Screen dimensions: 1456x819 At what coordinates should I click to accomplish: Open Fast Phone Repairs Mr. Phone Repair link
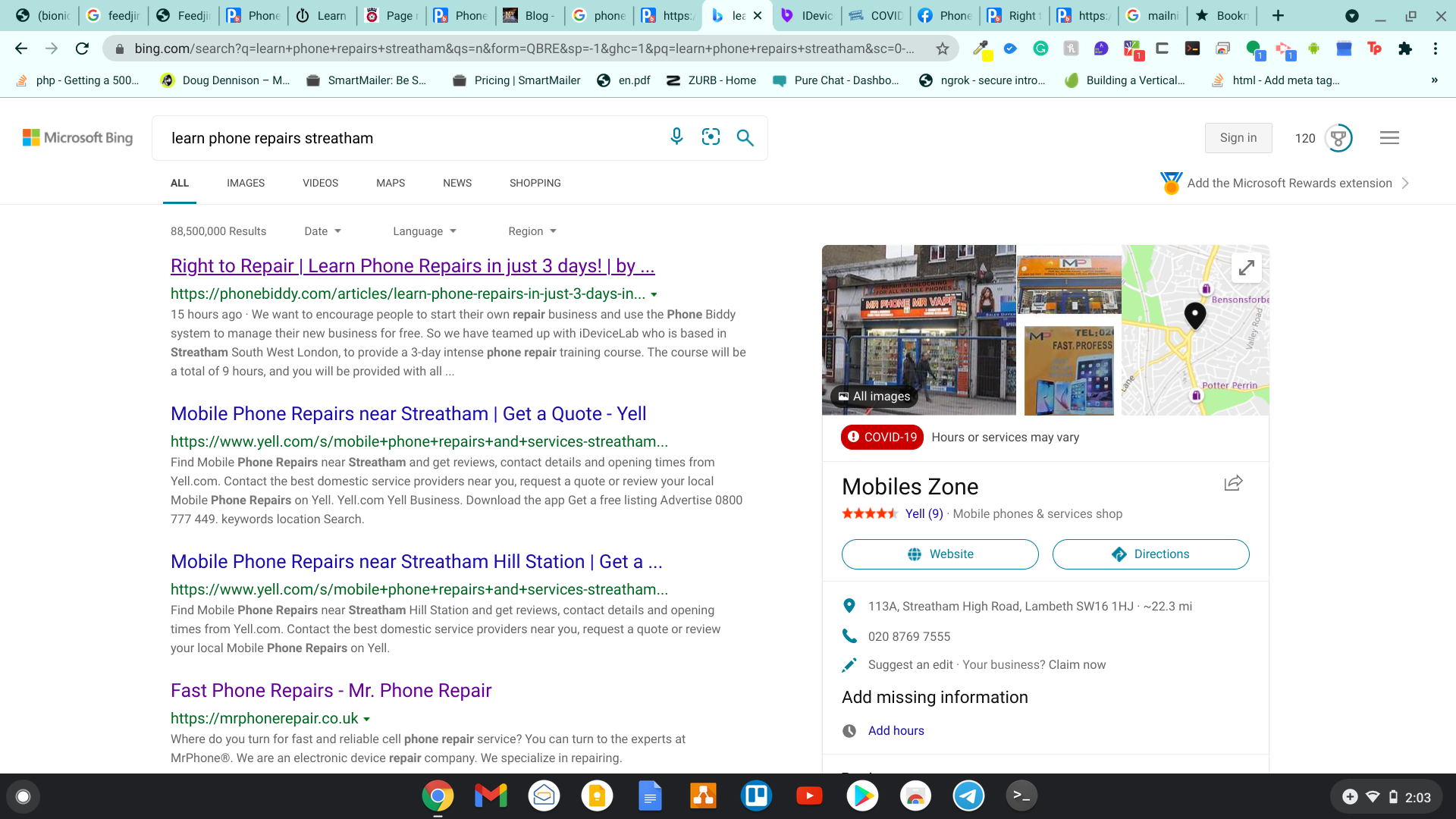[331, 691]
